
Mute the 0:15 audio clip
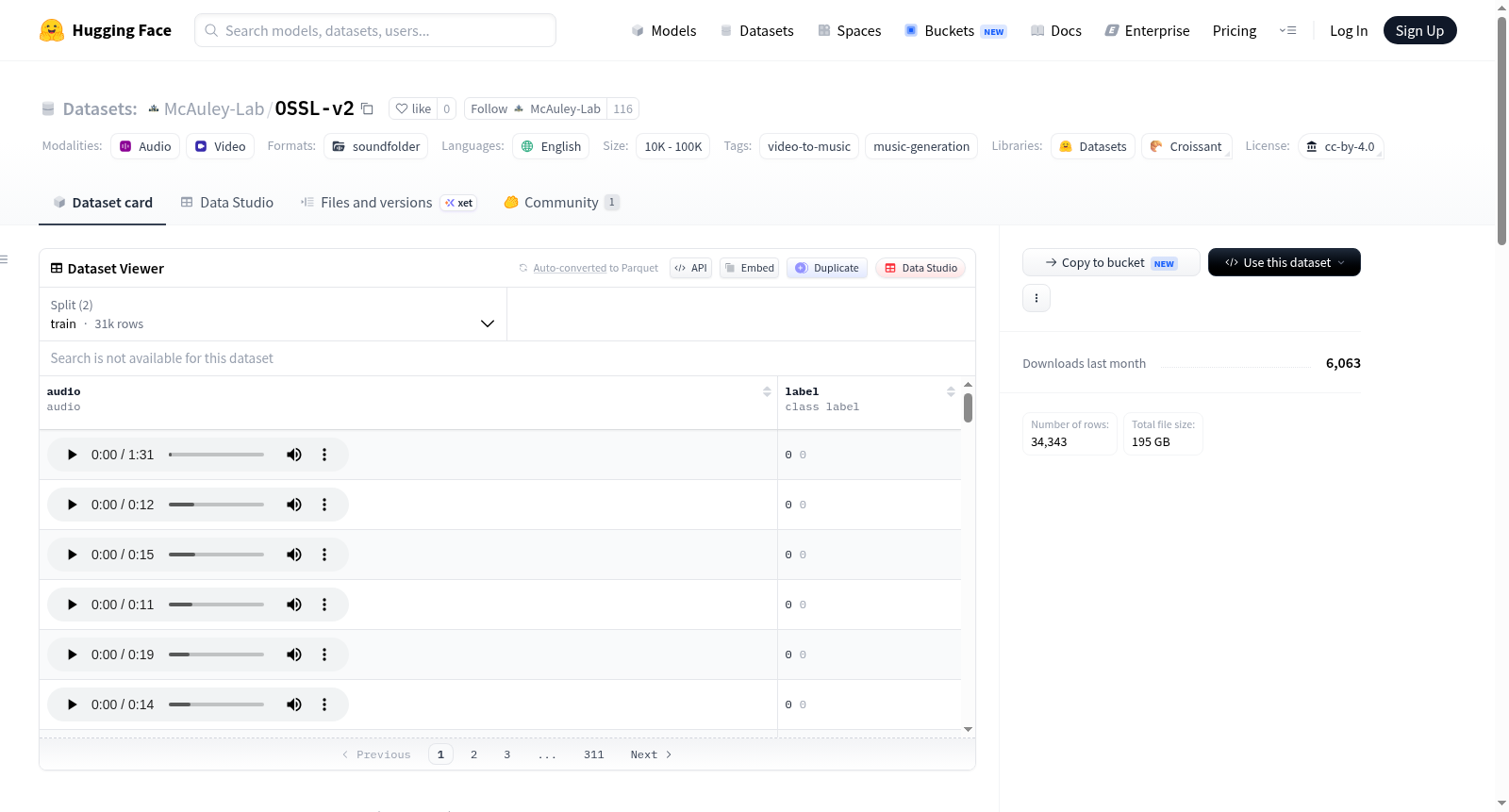point(294,555)
